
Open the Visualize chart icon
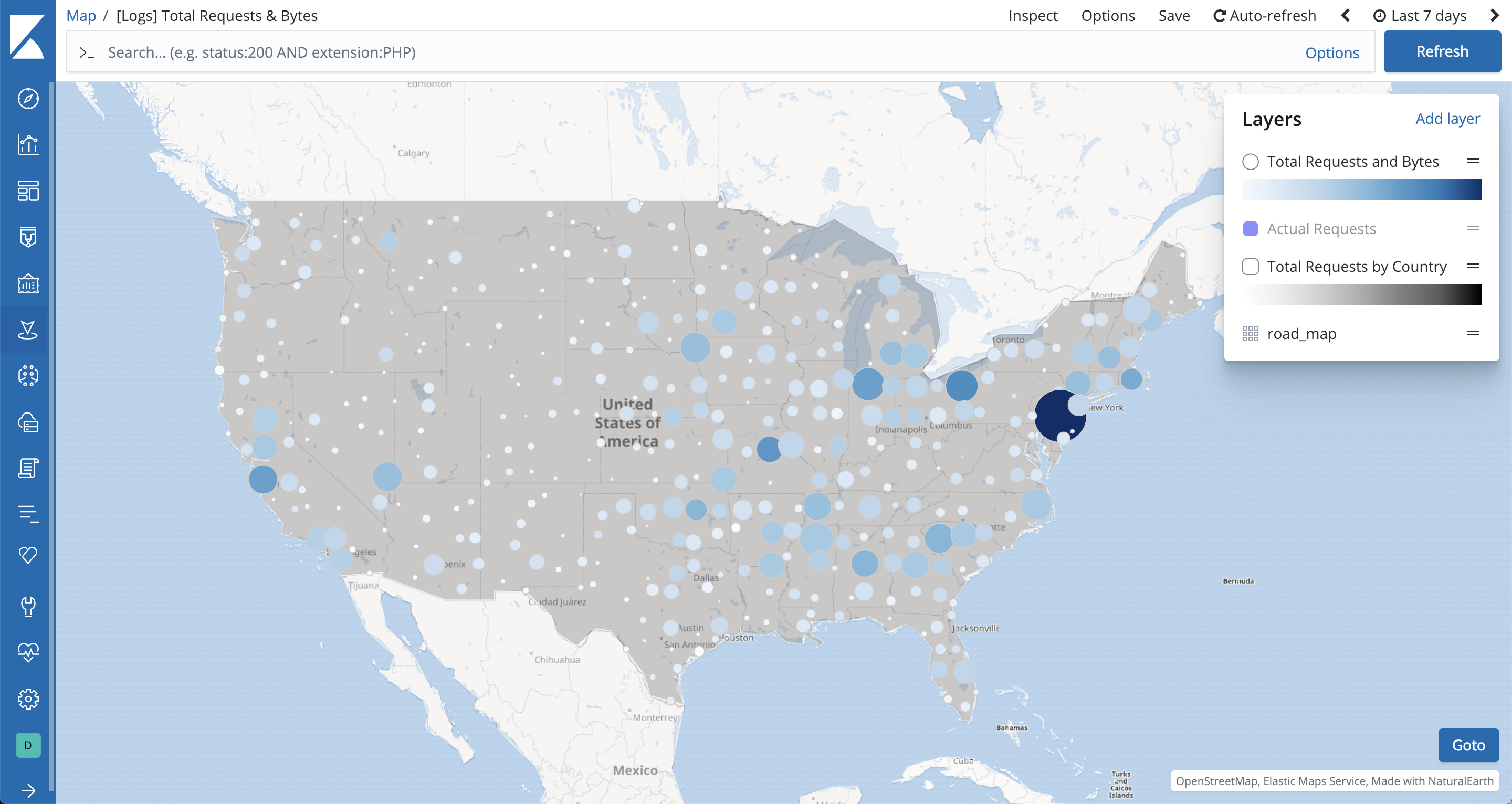(28, 144)
